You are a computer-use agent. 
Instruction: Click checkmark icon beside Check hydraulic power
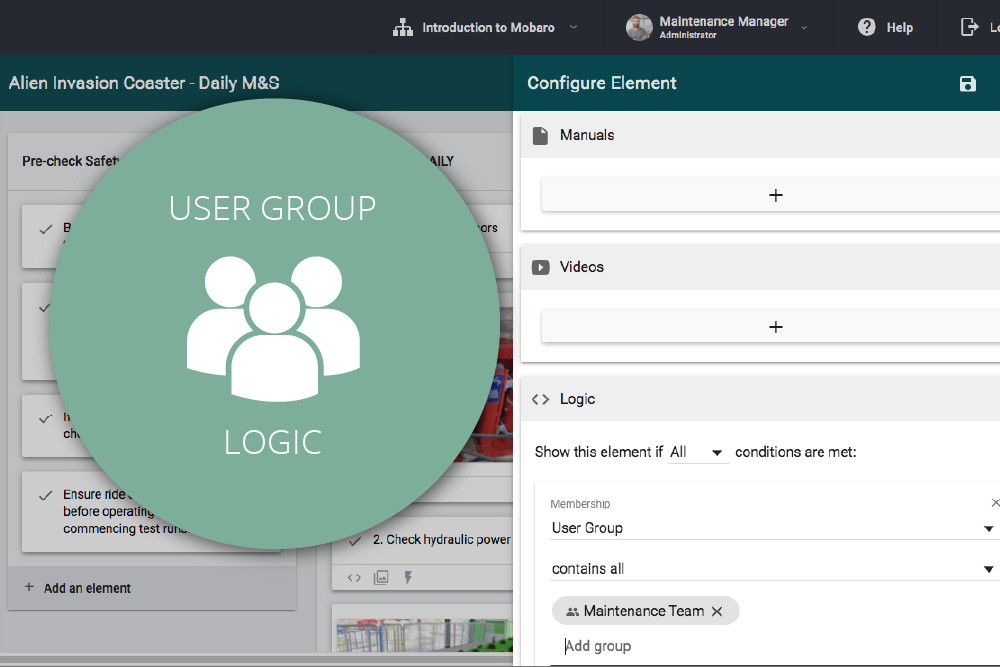pyautogui.click(x=356, y=541)
